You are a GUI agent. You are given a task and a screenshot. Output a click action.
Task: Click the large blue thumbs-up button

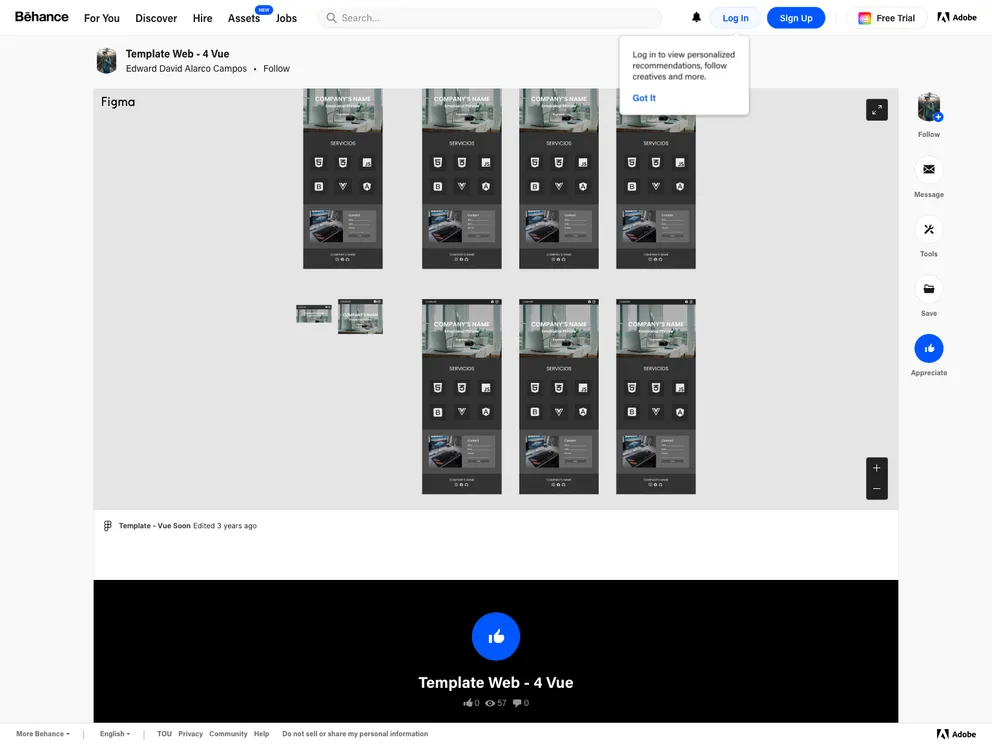click(x=495, y=636)
